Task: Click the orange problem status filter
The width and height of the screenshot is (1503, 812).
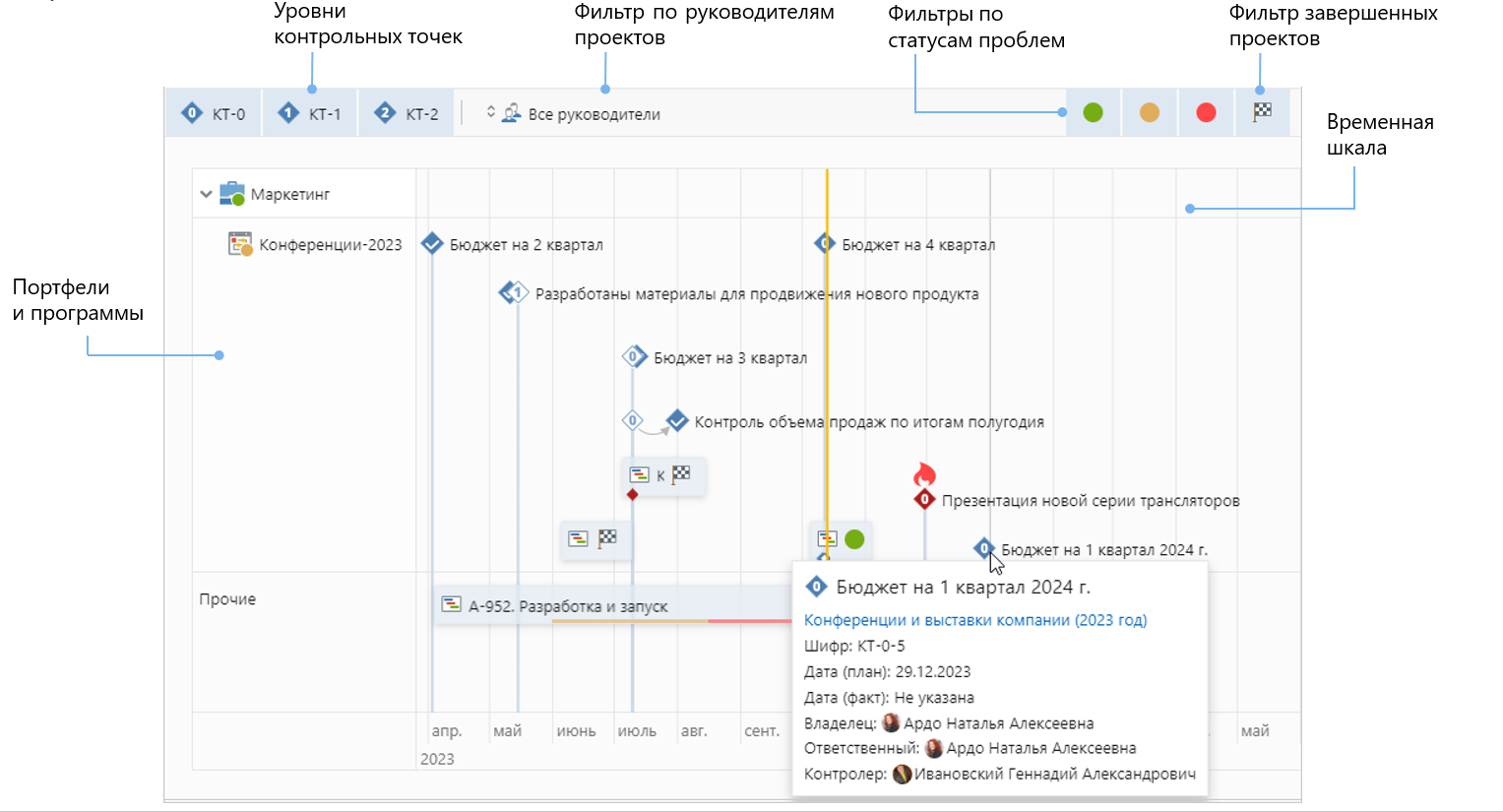Action: point(1149,113)
